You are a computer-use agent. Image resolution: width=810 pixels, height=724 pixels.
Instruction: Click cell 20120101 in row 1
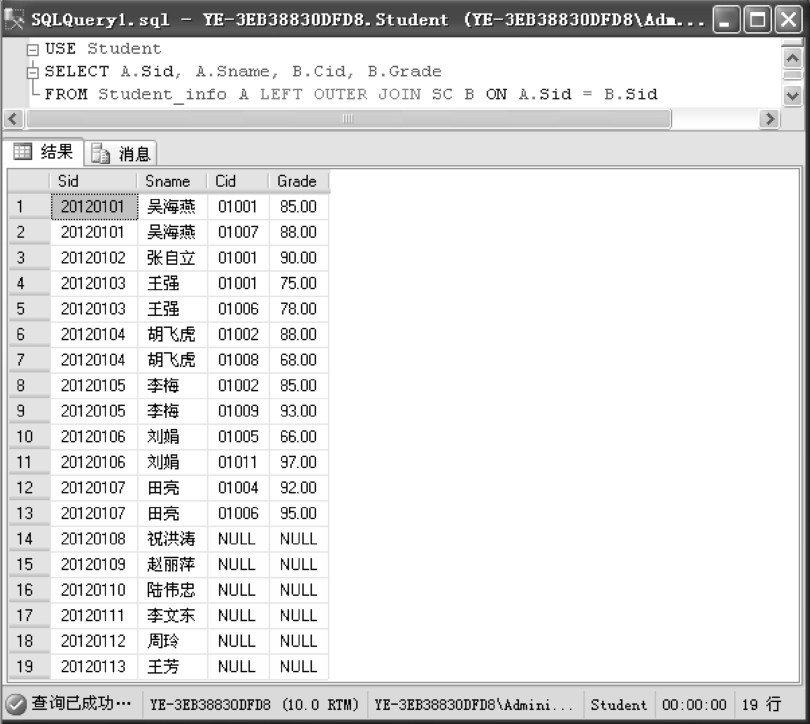94,207
